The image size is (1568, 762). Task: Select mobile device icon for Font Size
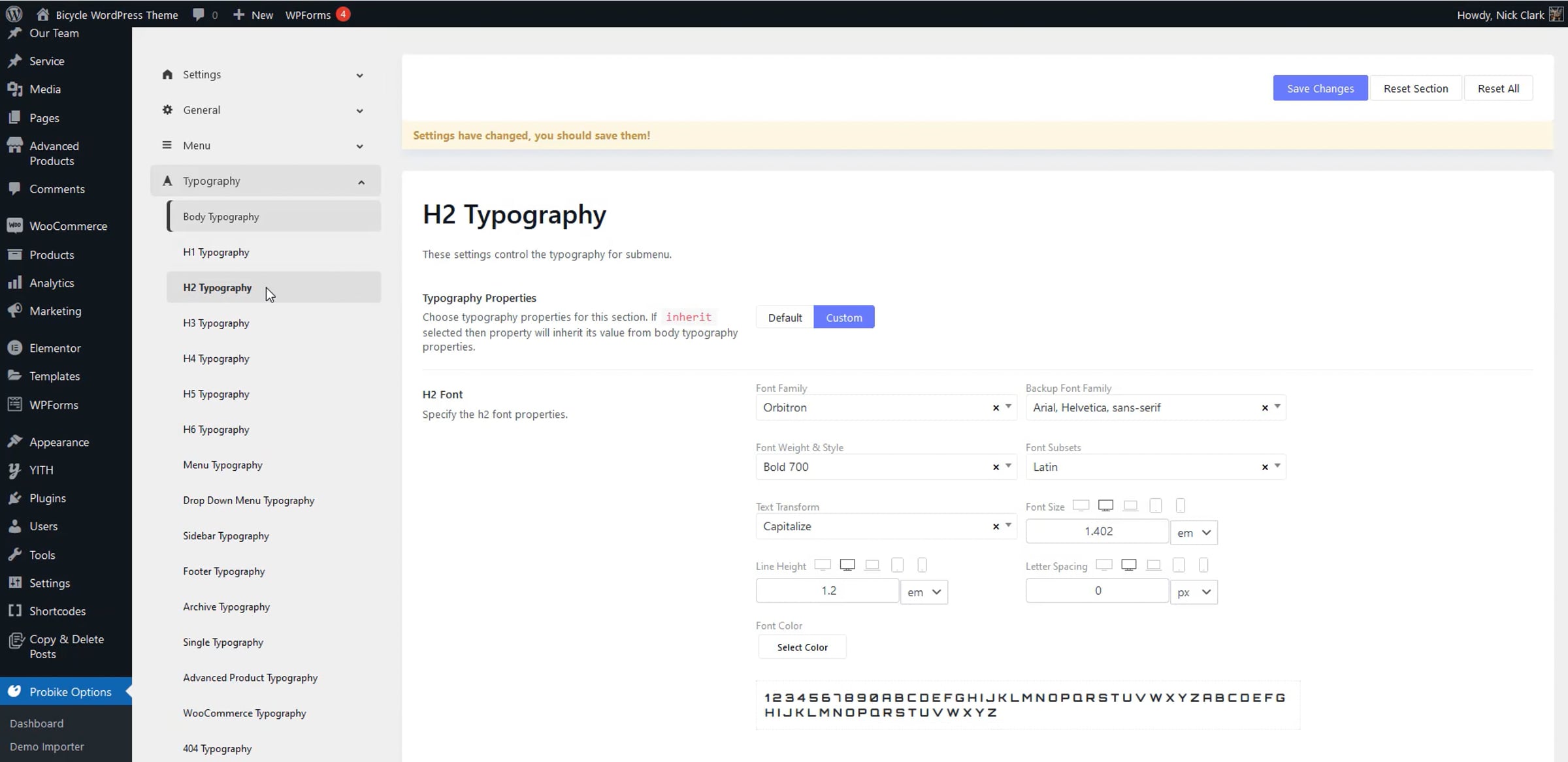(x=1180, y=505)
